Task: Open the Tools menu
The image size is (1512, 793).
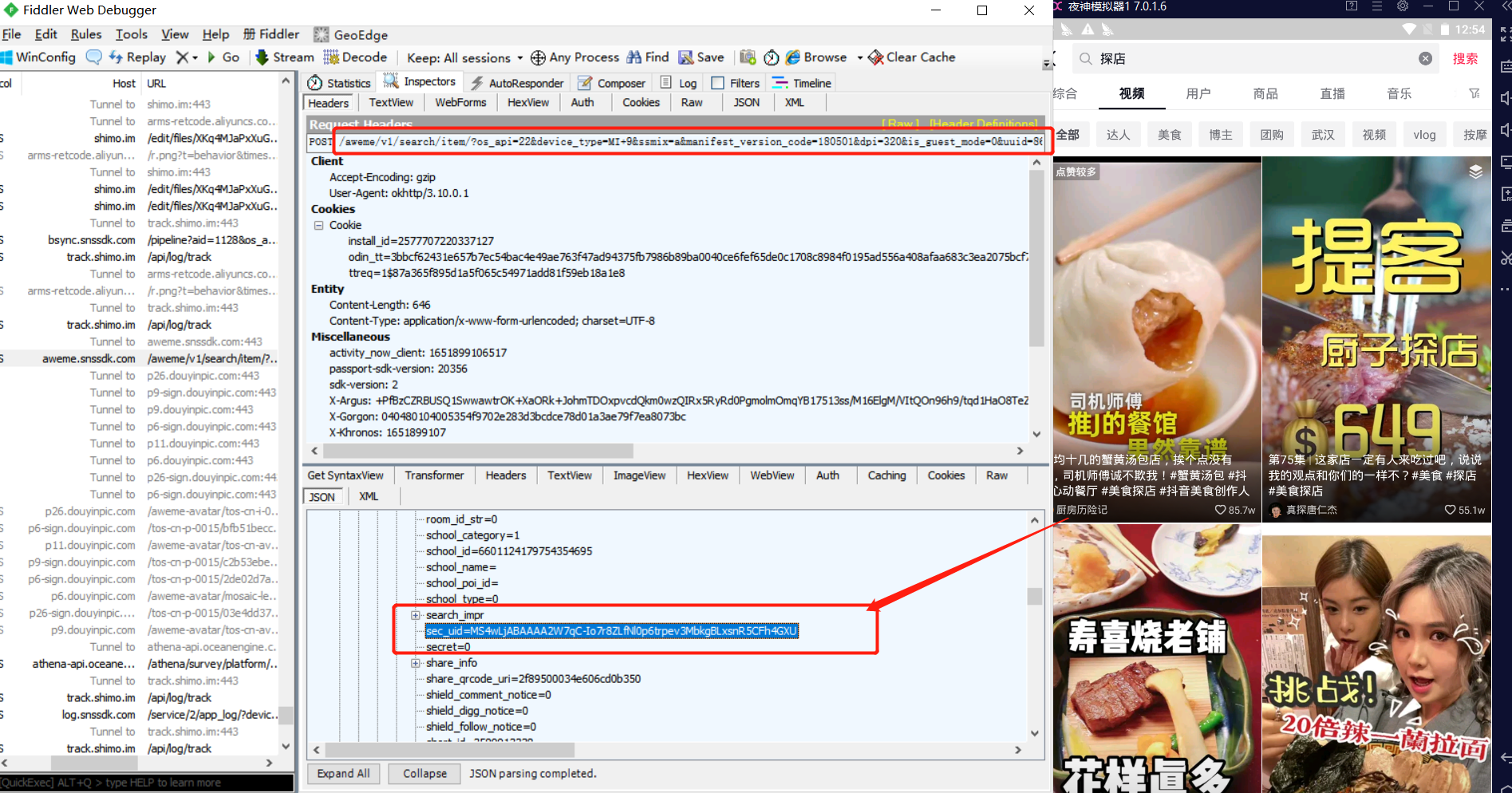Action: (132, 34)
